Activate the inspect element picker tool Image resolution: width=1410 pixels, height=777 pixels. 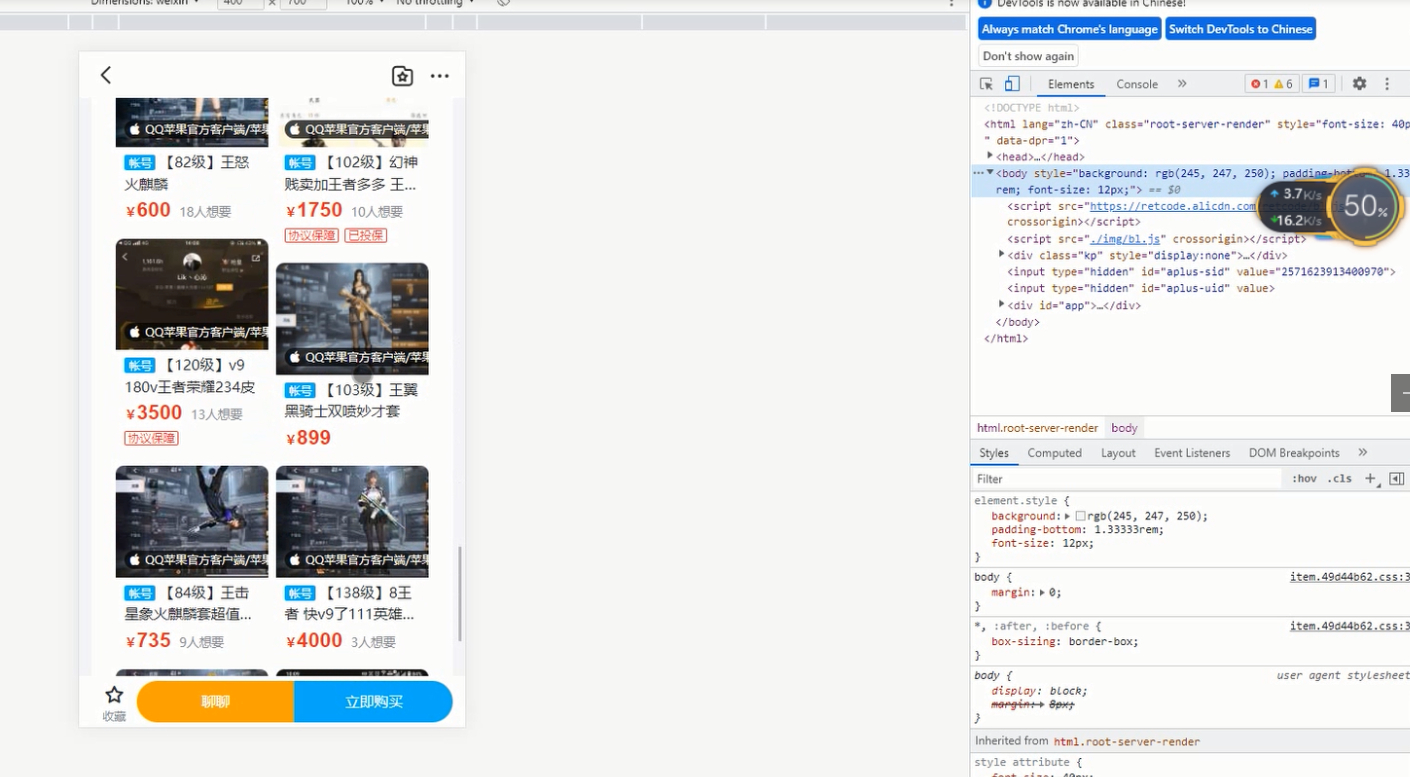point(986,84)
